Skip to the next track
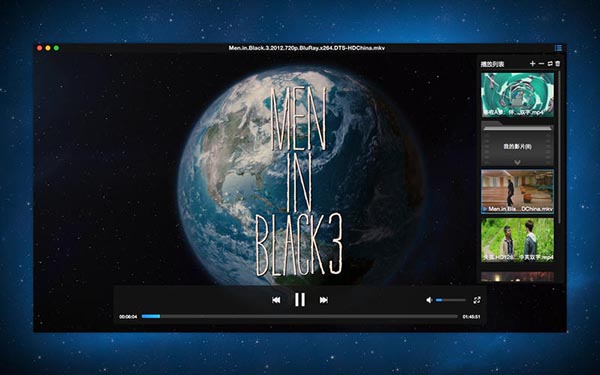600x375 pixels. click(x=324, y=300)
